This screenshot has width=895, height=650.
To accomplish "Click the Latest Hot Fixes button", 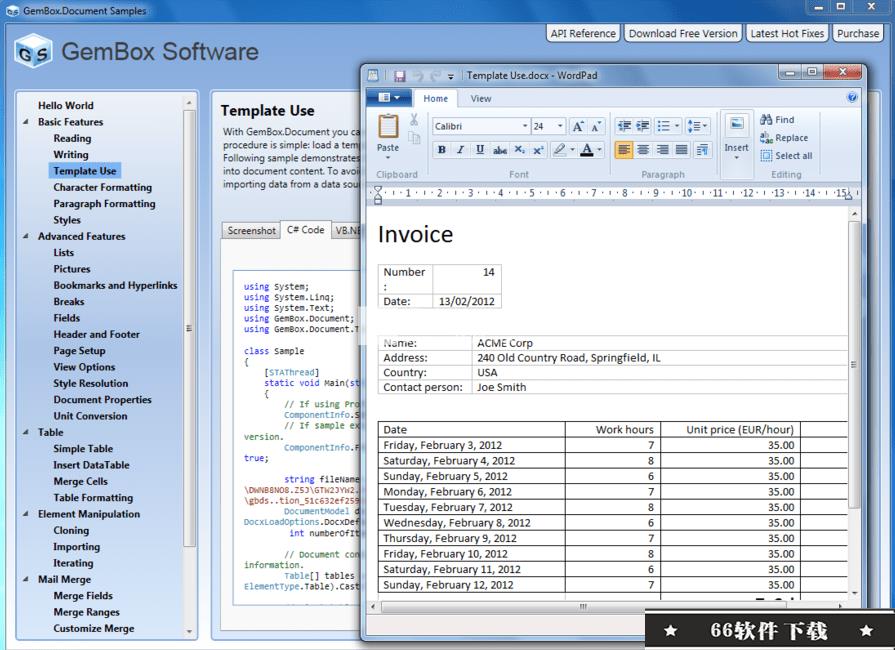I will pyautogui.click(x=787, y=33).
